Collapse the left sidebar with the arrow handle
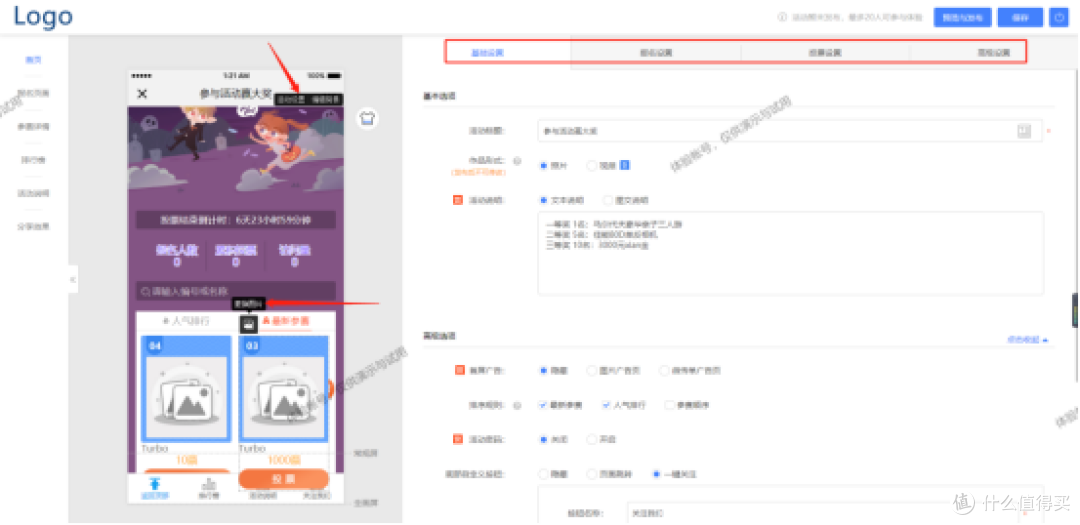Viewport: 1080px width, 525px height. pos(73,279)
